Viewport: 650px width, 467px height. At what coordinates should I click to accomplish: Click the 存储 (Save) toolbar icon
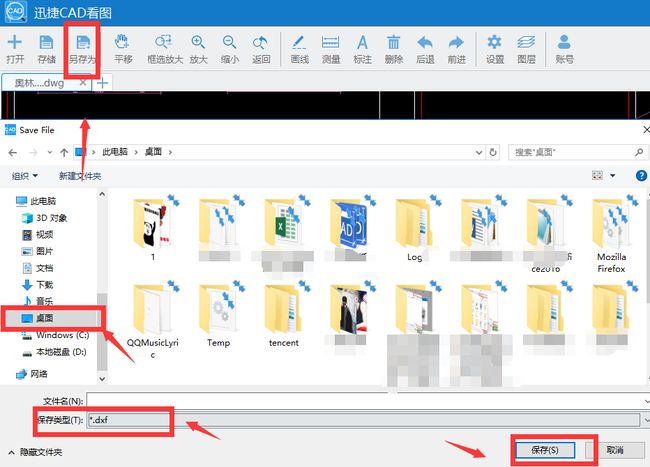coord(46,49)
